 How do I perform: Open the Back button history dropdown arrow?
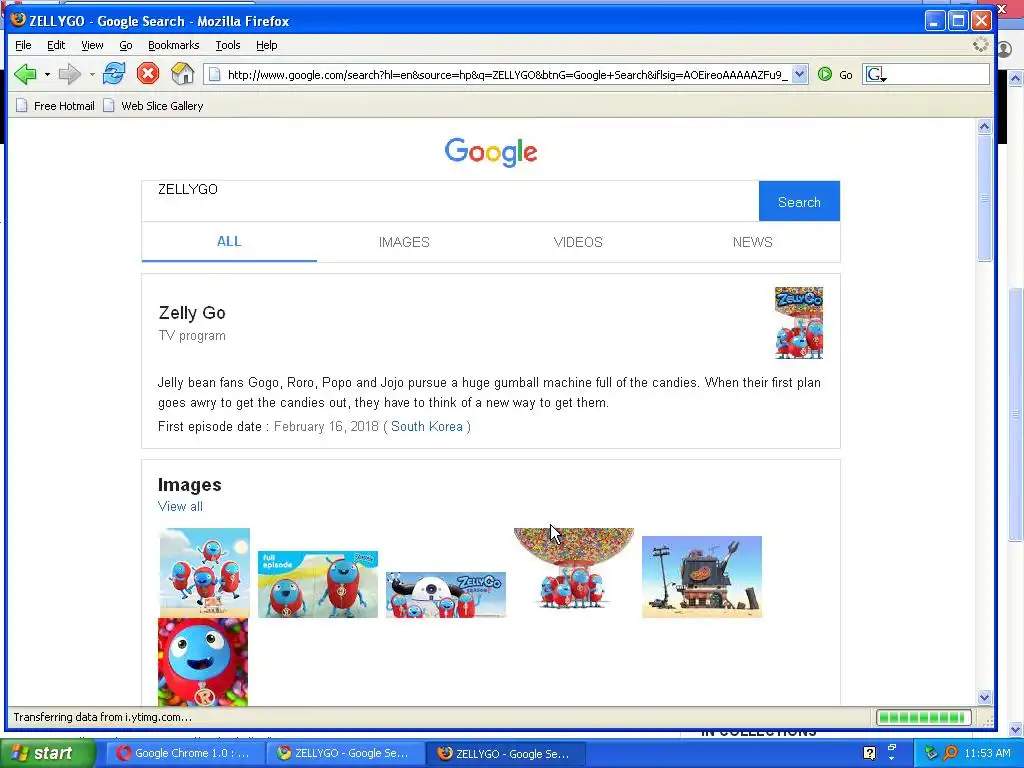(x=47, y=74)
